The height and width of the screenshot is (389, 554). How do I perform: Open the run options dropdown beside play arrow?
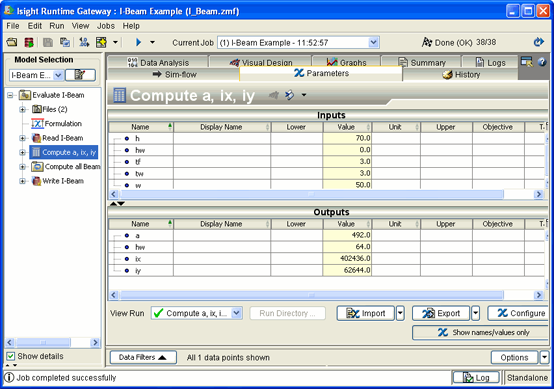[x=152, y=42]
